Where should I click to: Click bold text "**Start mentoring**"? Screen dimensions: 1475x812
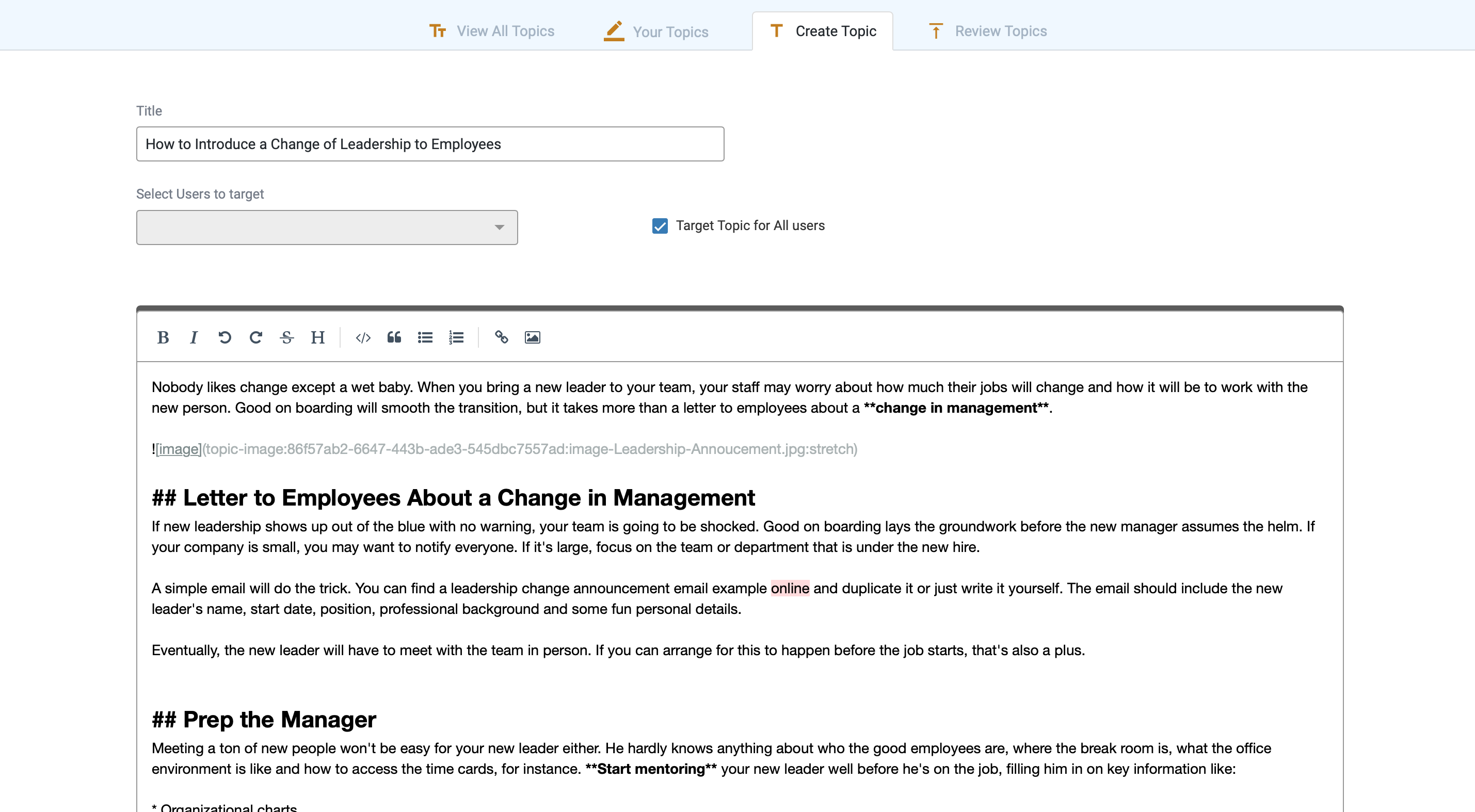[650, 769]
